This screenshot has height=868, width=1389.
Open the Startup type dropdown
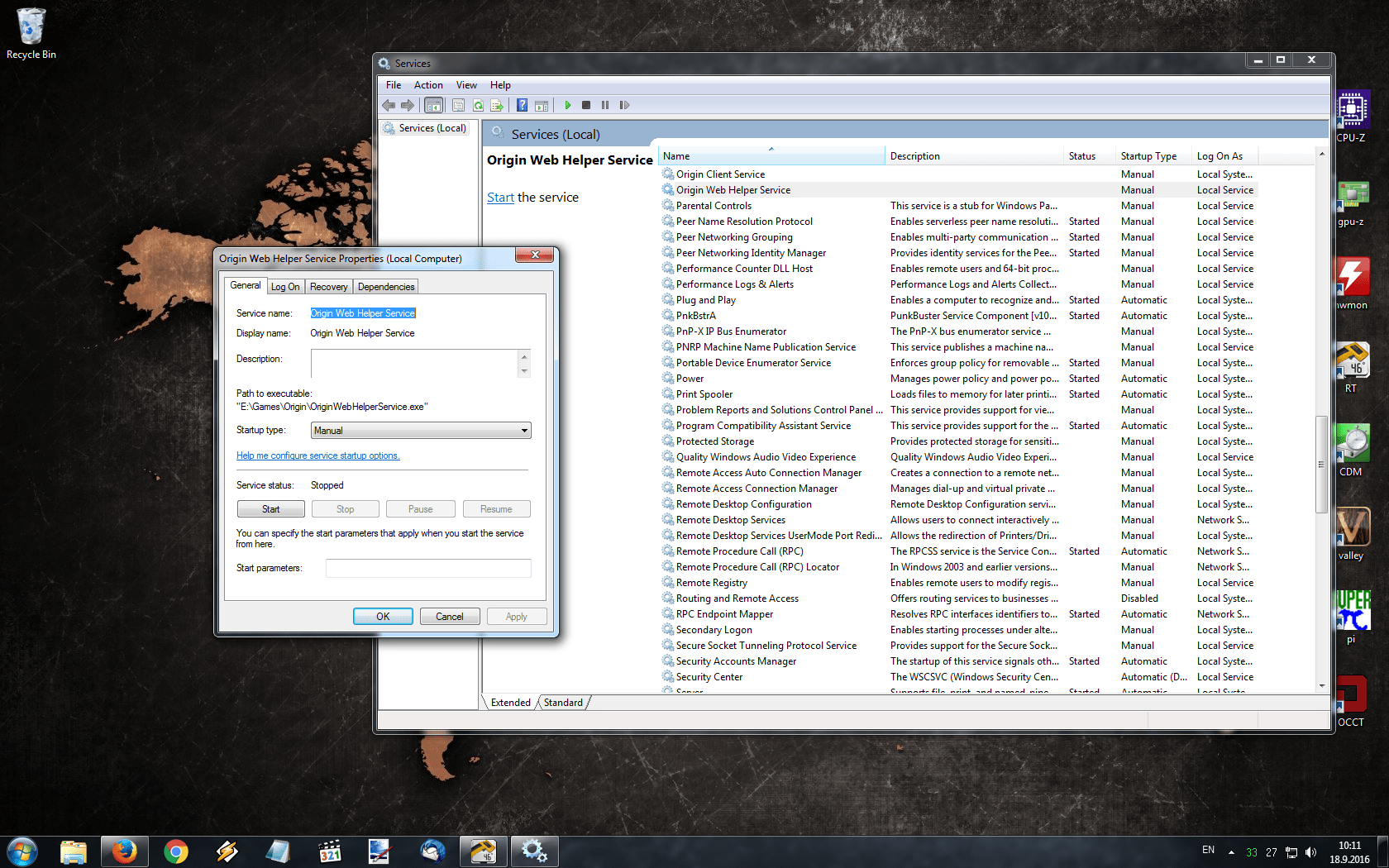coord(421,431)
